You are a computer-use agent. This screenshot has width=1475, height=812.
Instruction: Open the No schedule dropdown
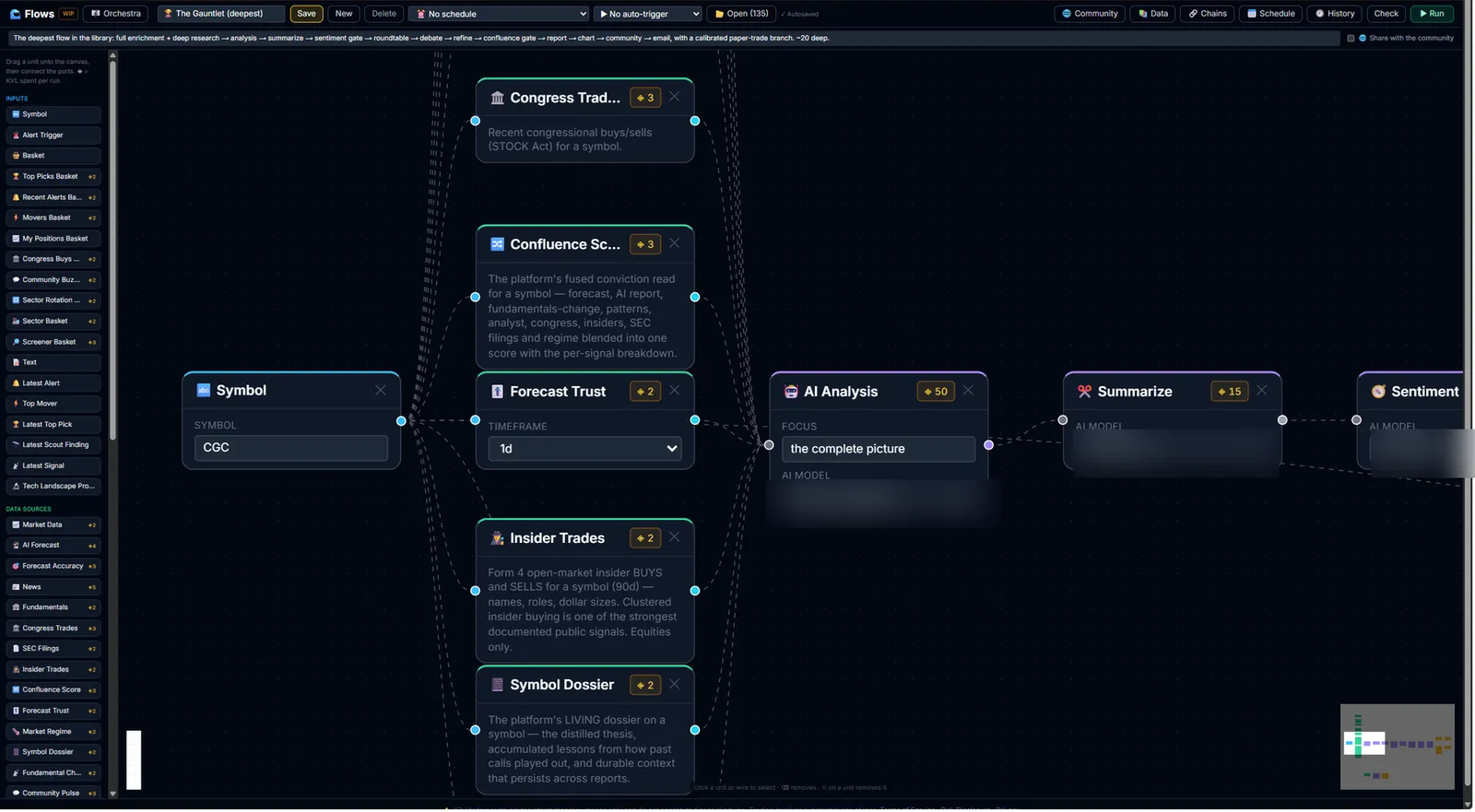click(x=499, y=14)
